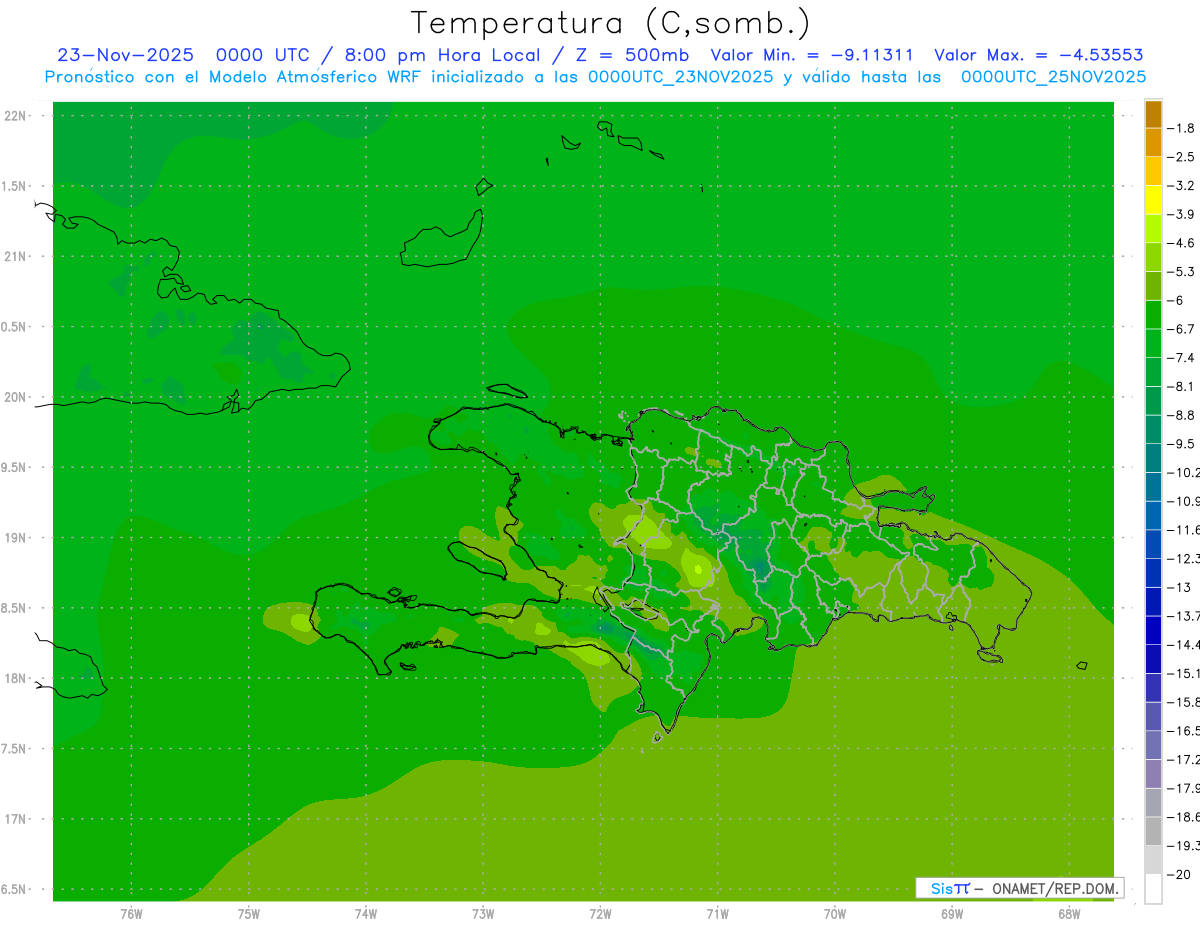Click the -1.8 colorbar value

pos(1183,128)
